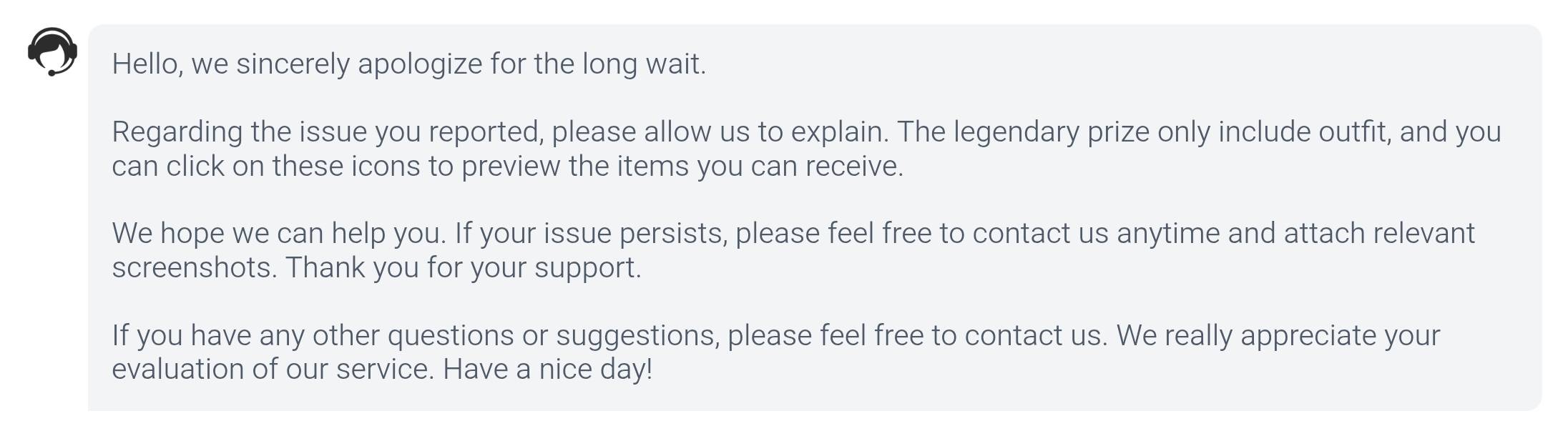
Task: Click the sentence 'We hope we can help you'
Action: (x=279, y=234)
